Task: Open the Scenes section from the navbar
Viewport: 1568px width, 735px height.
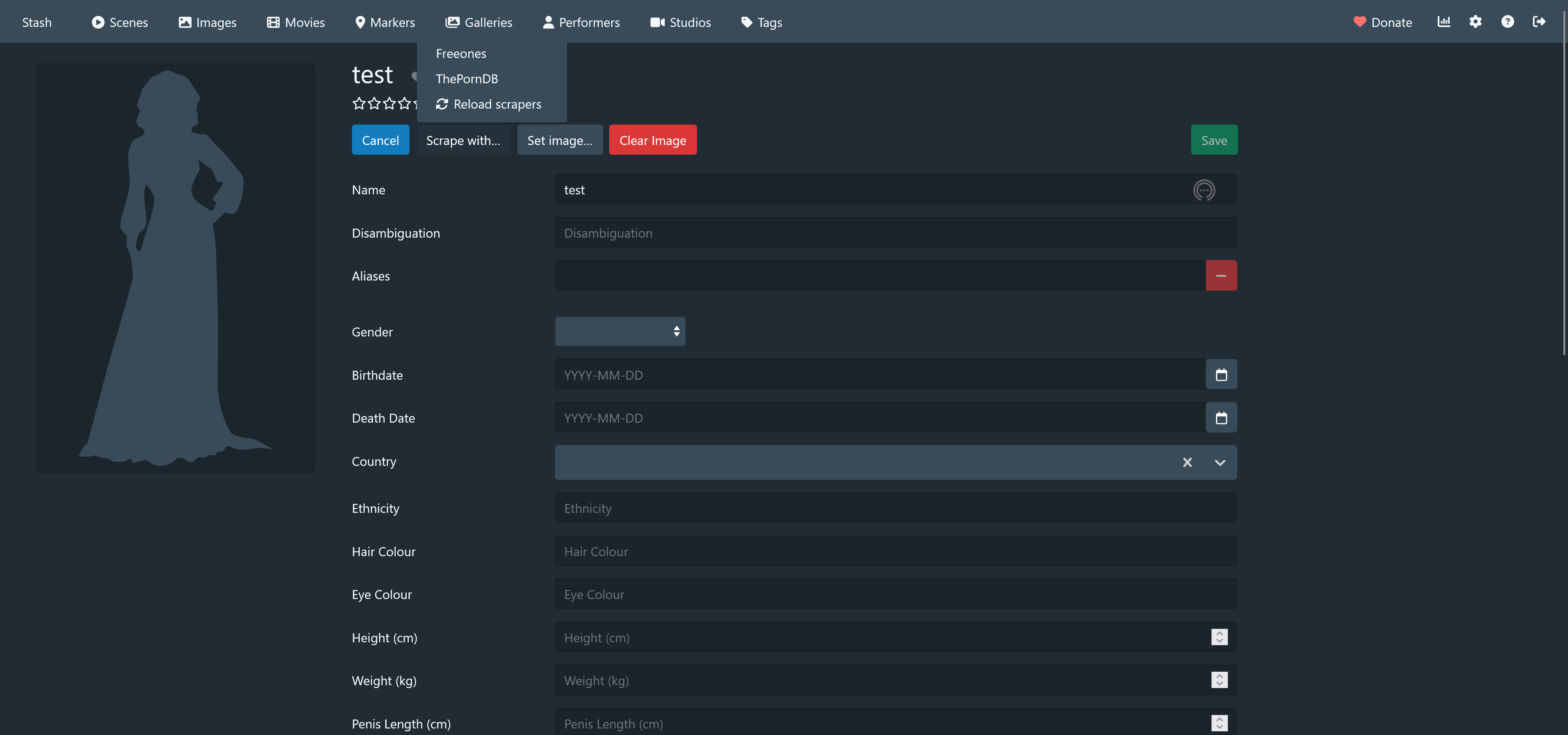Action: [x=120, y=22]
